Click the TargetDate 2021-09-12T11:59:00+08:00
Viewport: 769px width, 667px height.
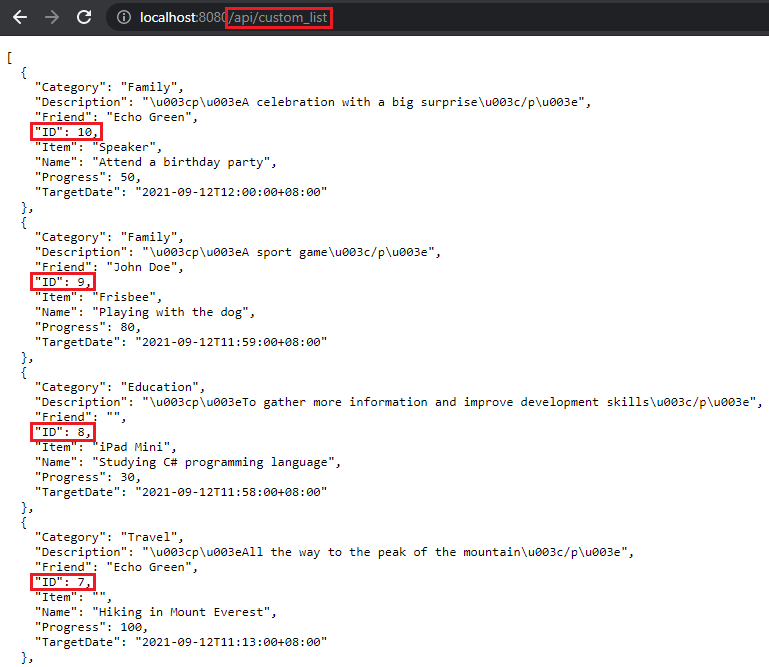pyautogui.click(x=231, y=342)
